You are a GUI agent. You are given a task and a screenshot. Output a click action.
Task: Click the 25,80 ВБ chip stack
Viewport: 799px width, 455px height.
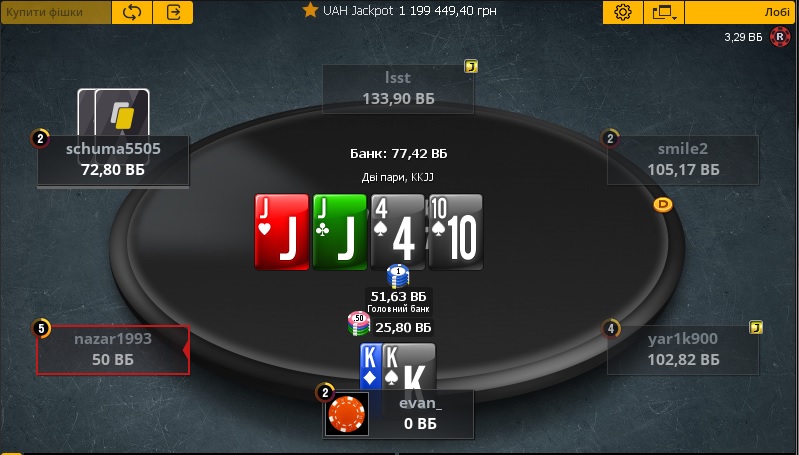point(390,325)
